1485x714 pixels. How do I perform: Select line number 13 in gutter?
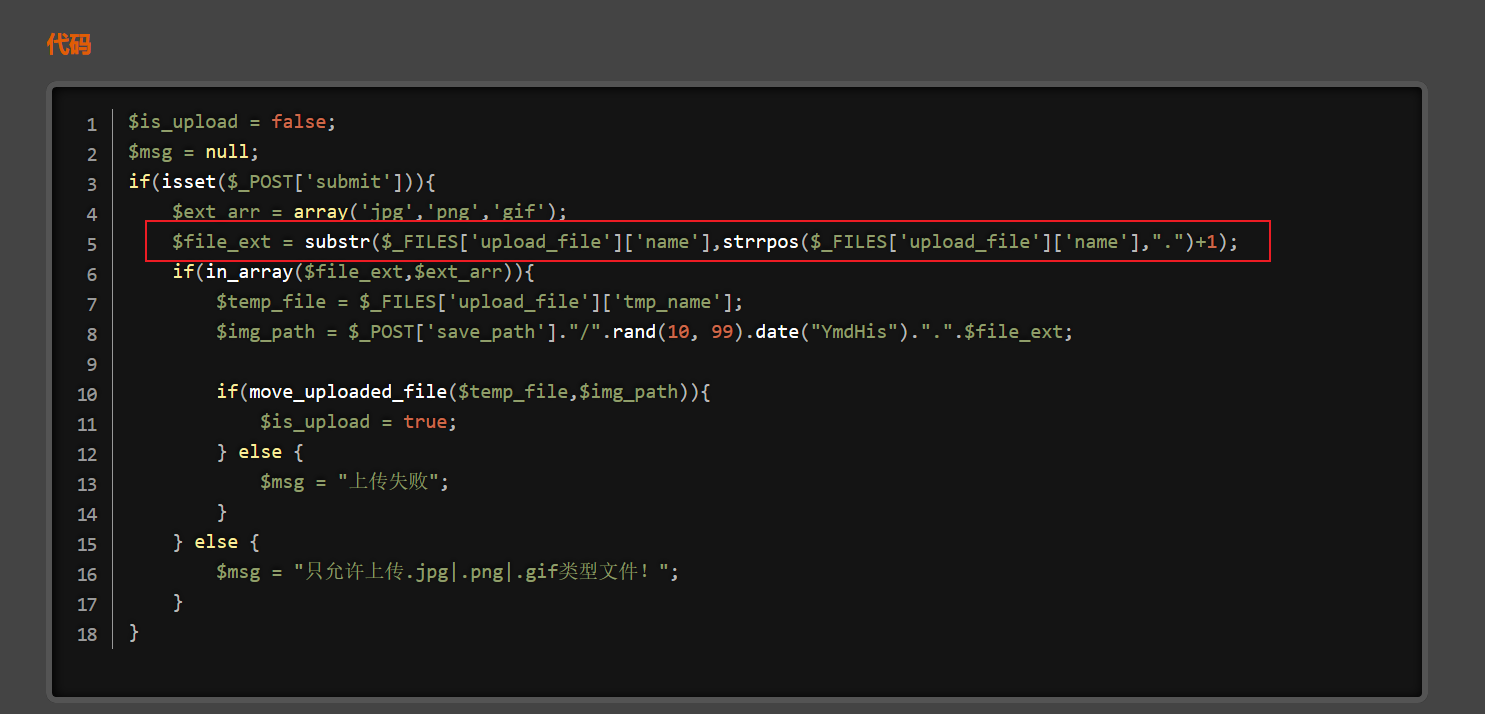point(87,484)
